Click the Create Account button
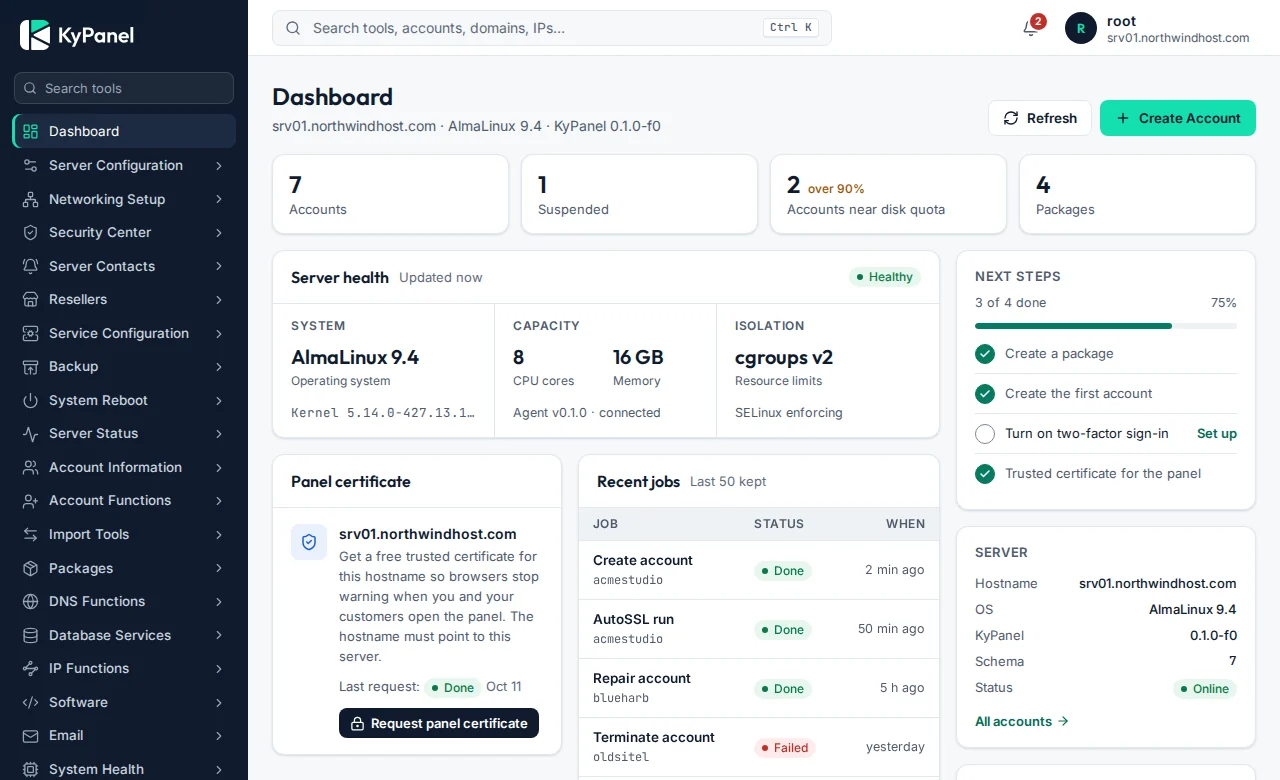 1178,118
